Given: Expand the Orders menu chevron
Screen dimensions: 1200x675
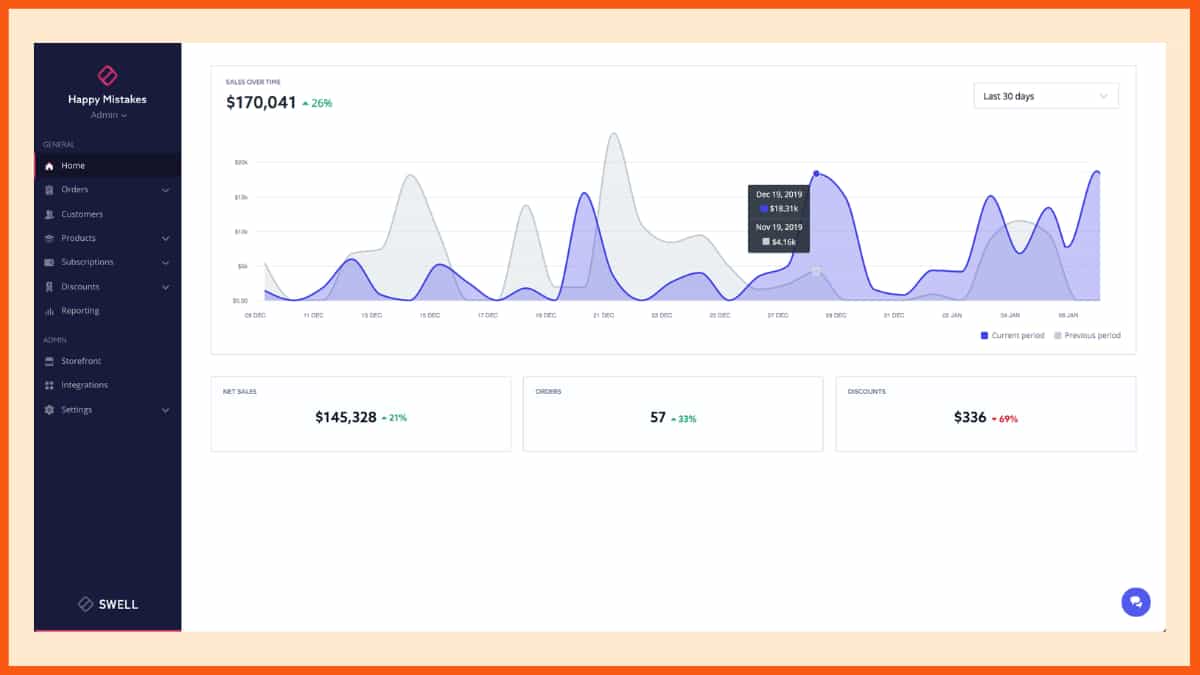Looking at the screenshot, I should tap(166, 189).
